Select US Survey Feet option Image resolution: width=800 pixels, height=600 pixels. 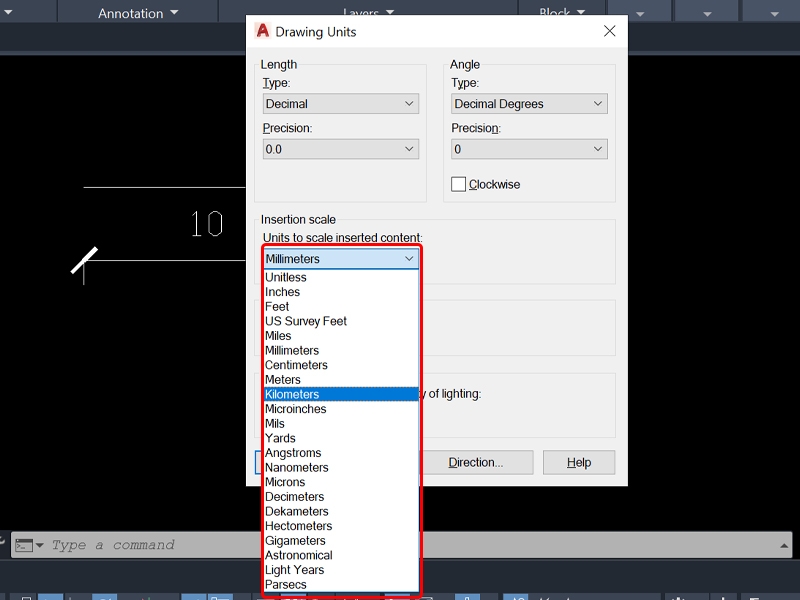click(341, 321)
